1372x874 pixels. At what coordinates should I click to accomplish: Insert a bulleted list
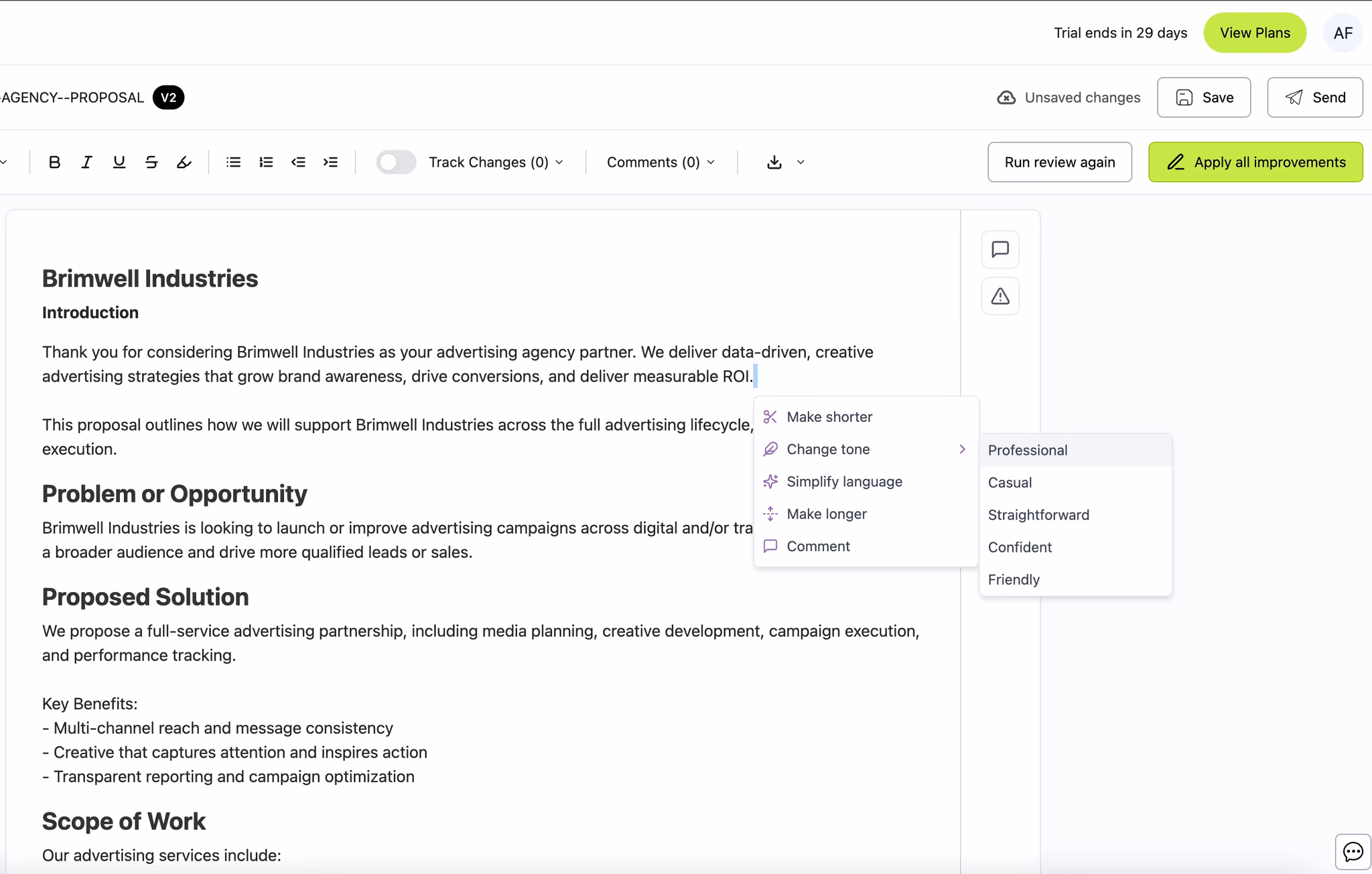coord(233,162)
